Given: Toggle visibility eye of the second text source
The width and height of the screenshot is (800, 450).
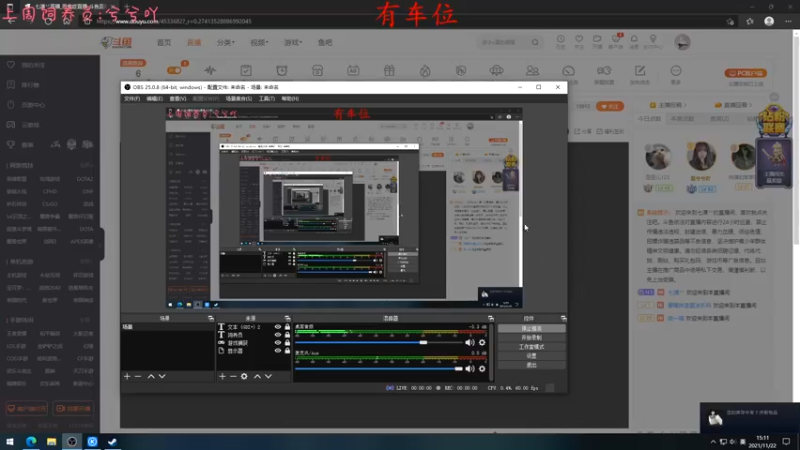Looking at the screenshot, I should click(278, 335).
